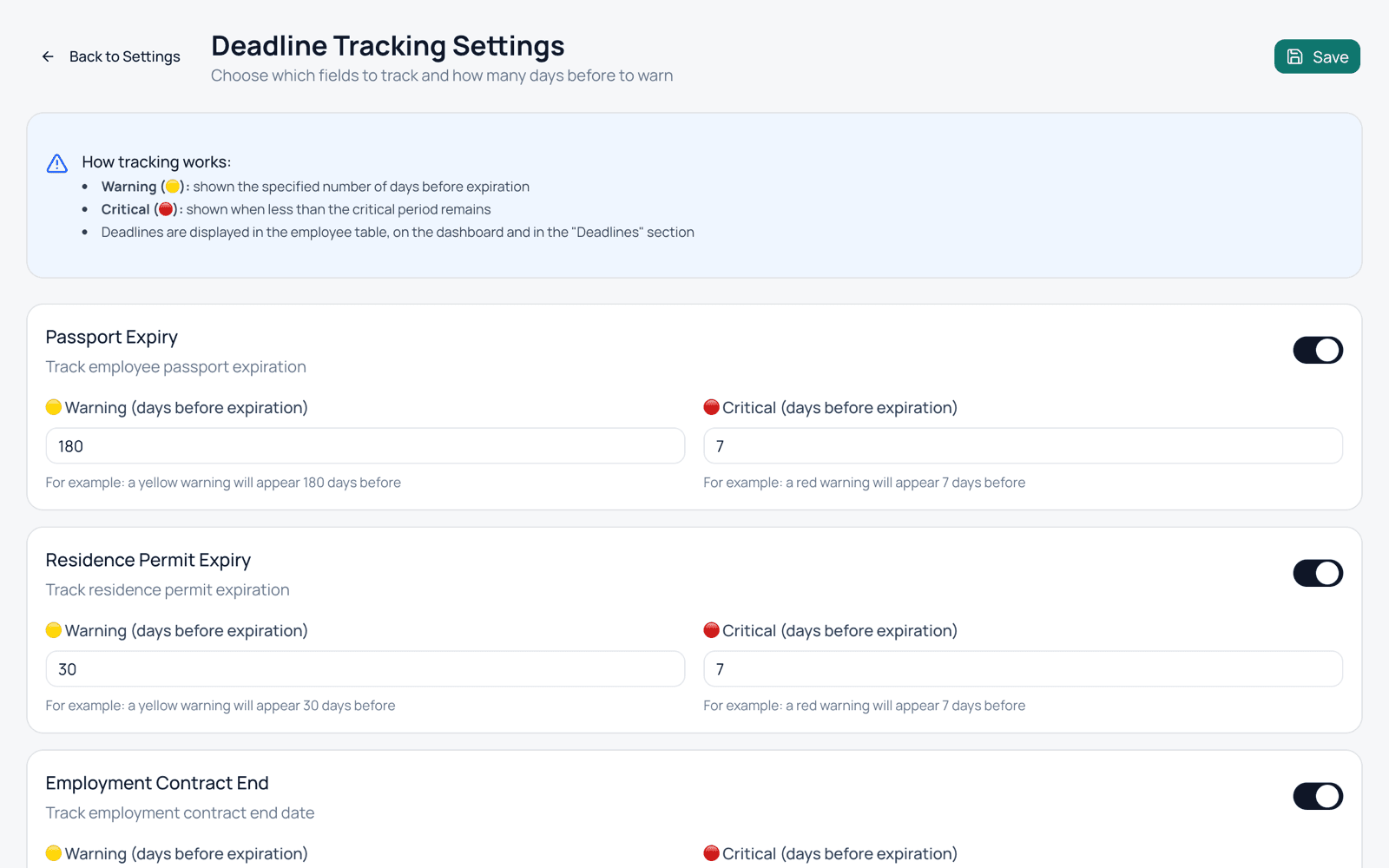
Task: Click the Residence Permit Expiry title
Action: point(148,560)
